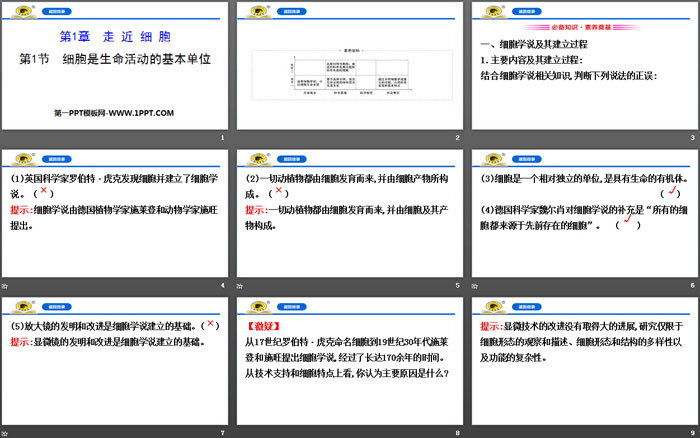Click the animation star icon under slide 4
The image size is (700, 438).
[x=5, y=286]
